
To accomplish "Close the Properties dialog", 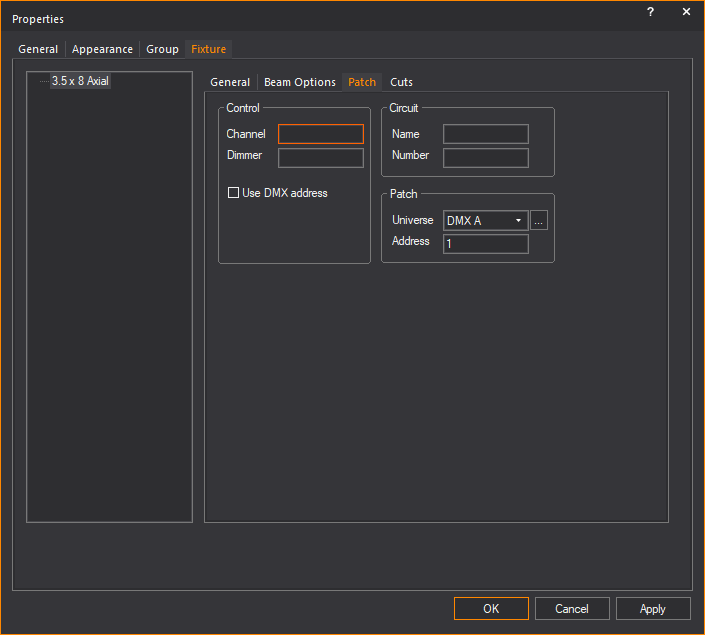I will [686, 12].
